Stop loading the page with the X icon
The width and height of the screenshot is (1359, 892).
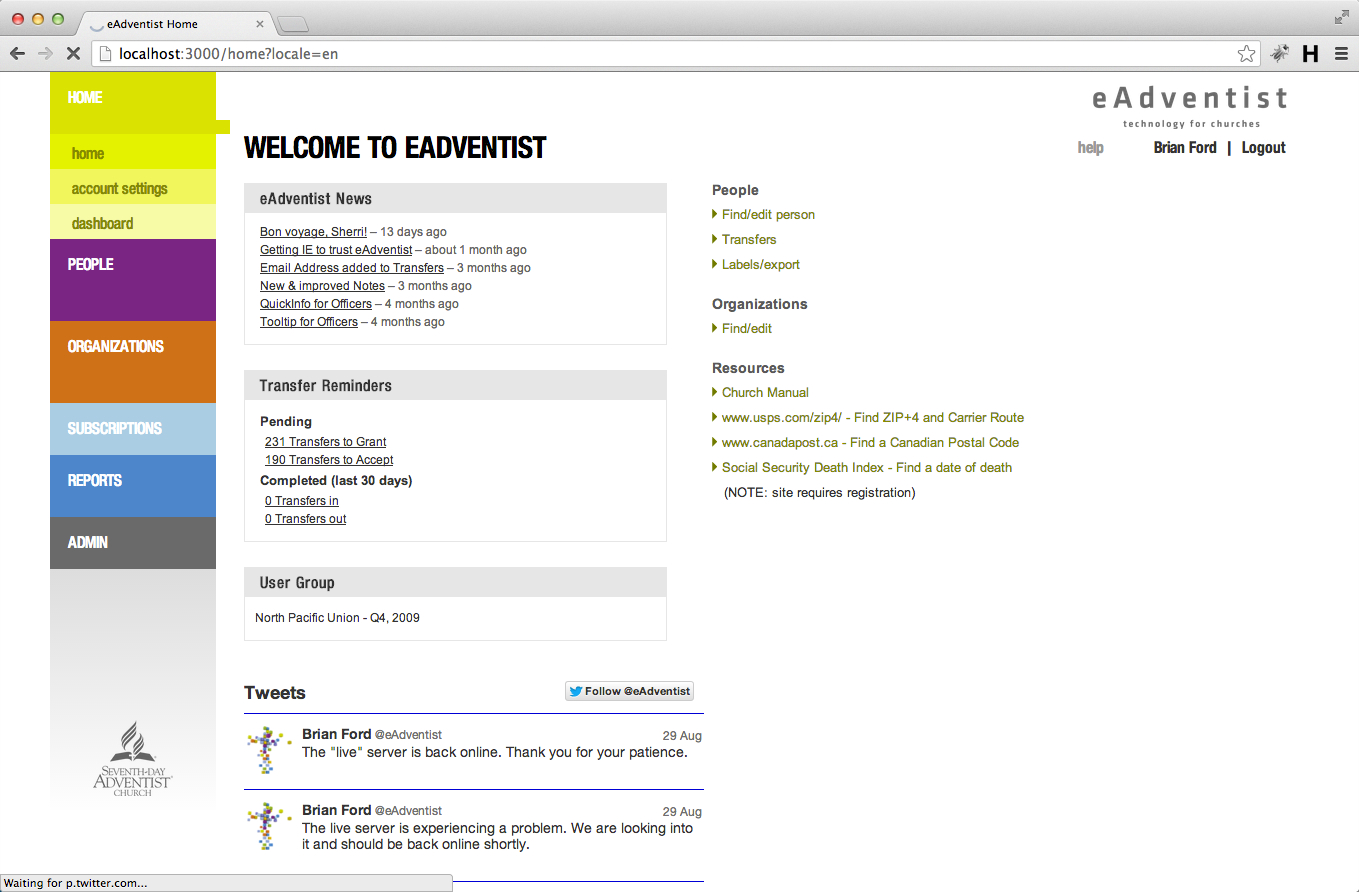click(73, 54)
